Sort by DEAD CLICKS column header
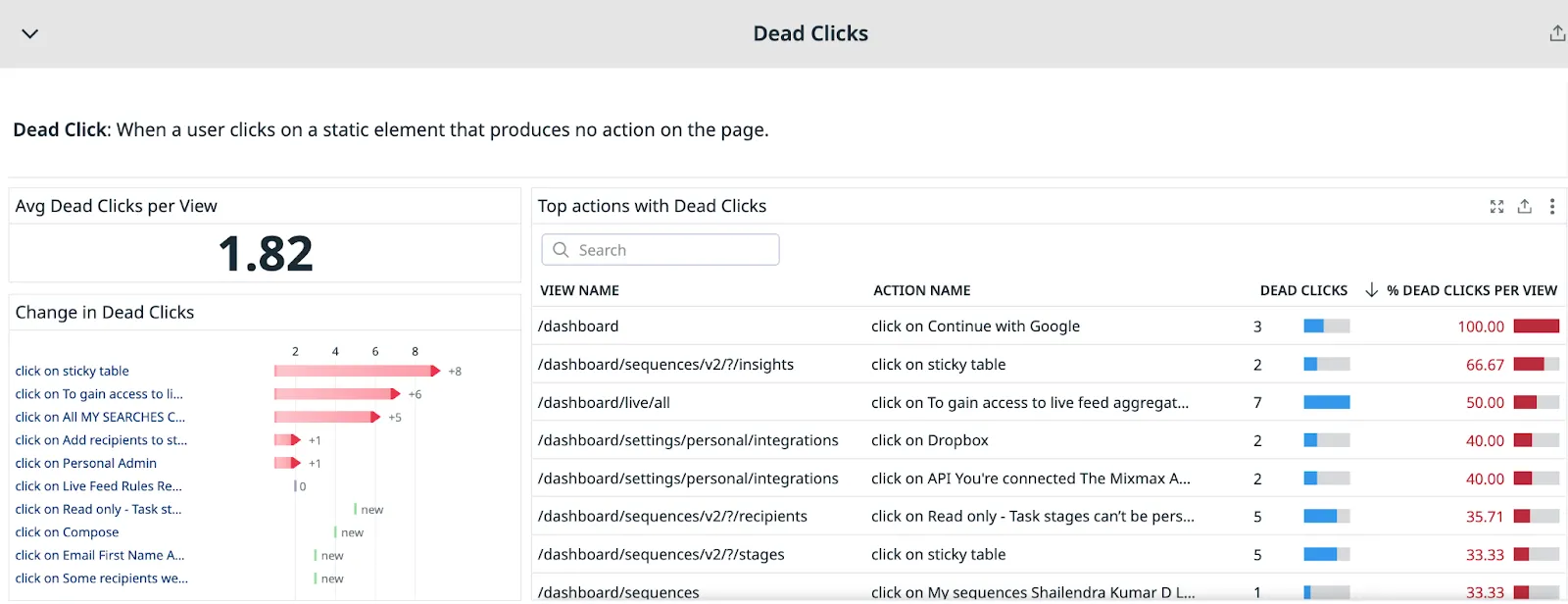Image resolution: width=1568 pixels, height=604 pixels. (1303, 290)
